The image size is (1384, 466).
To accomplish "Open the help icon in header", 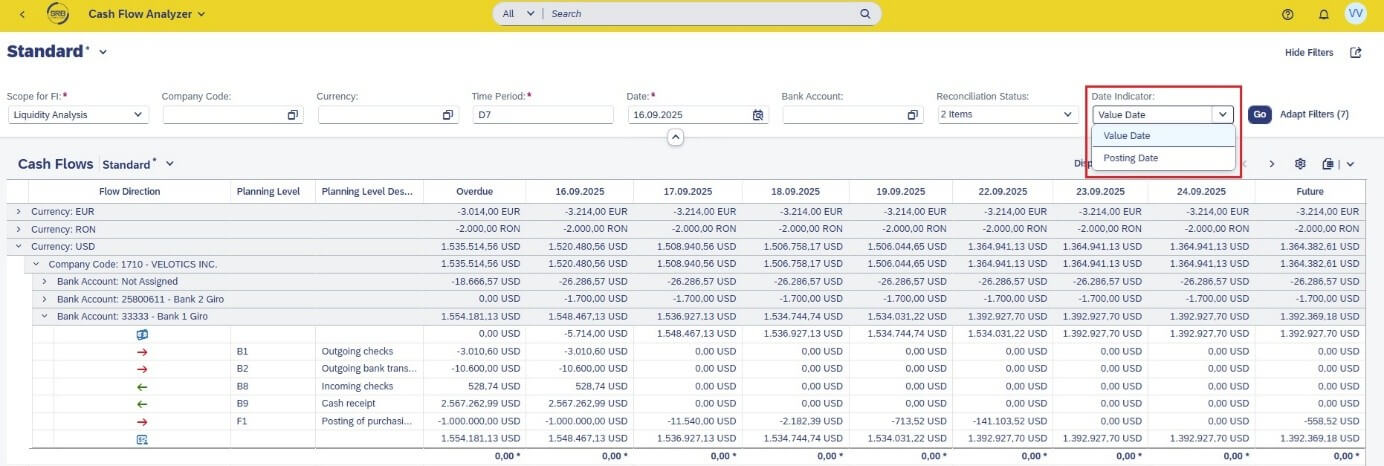I will pos(1288,14).
